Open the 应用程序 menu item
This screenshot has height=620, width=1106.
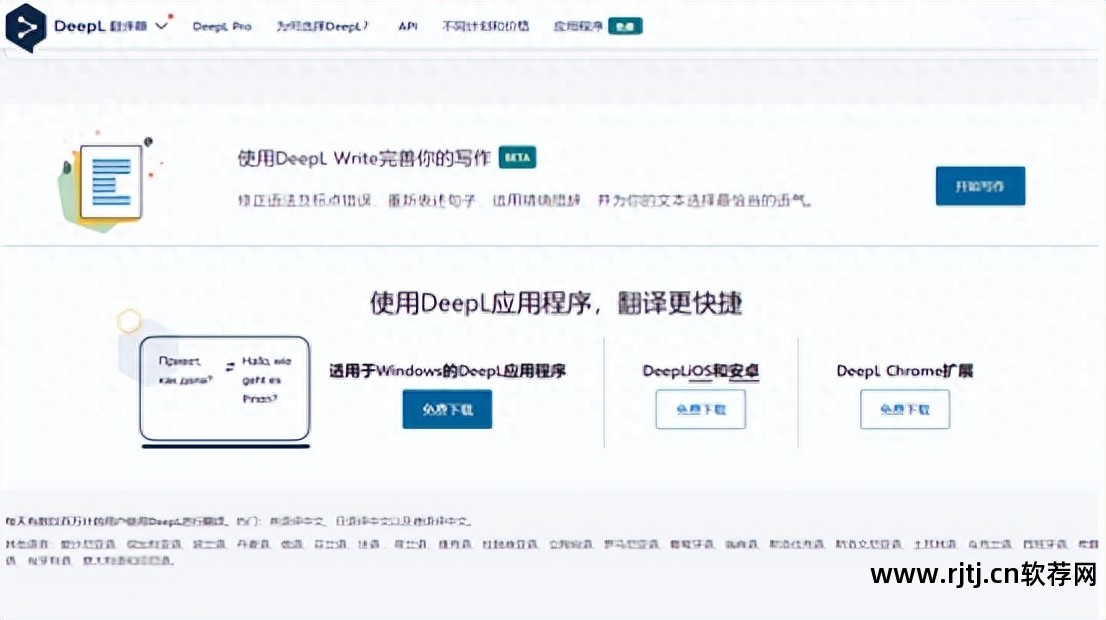pos(578,27)
